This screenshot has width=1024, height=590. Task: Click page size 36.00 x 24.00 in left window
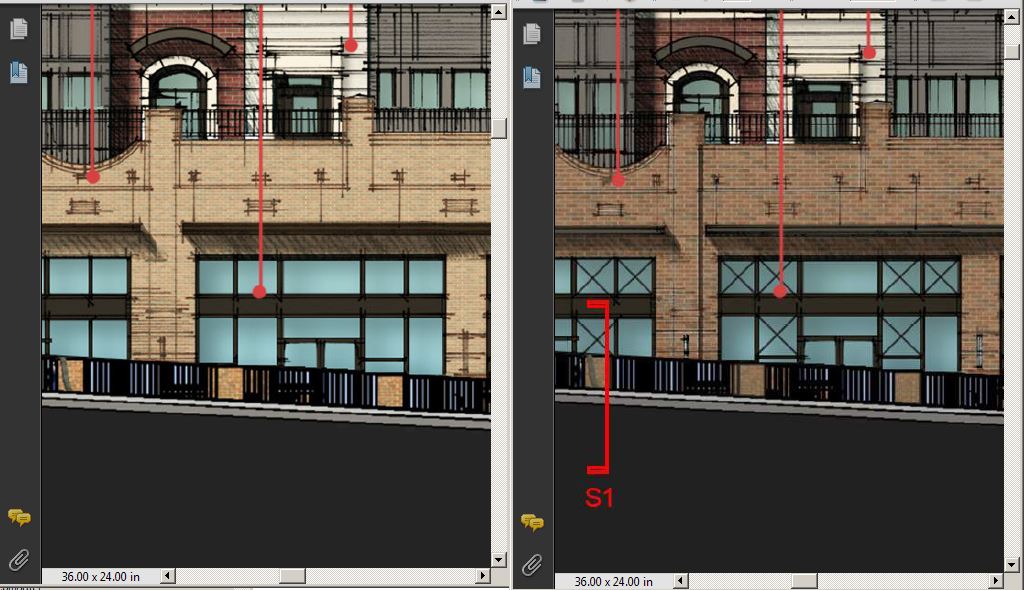(x=101, y=576)
